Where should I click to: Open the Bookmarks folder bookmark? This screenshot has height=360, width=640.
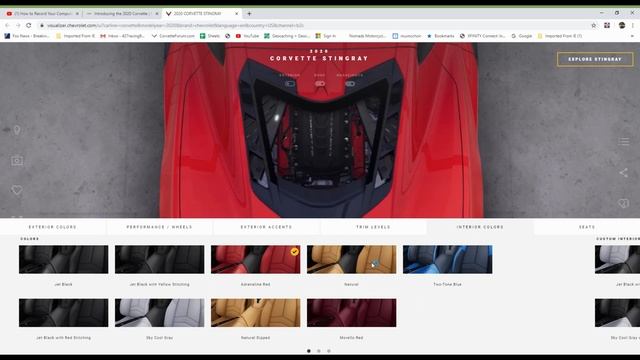440,36
